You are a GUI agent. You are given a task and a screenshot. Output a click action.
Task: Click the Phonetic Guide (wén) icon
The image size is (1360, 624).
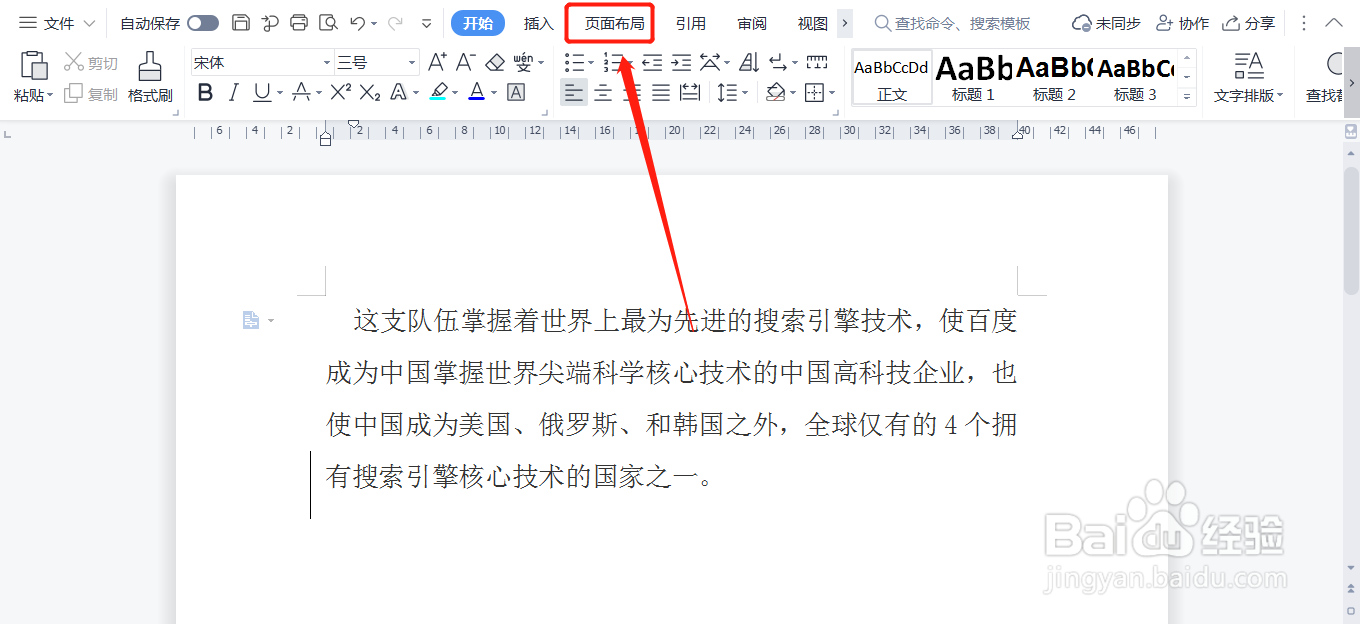pos(523,62)
